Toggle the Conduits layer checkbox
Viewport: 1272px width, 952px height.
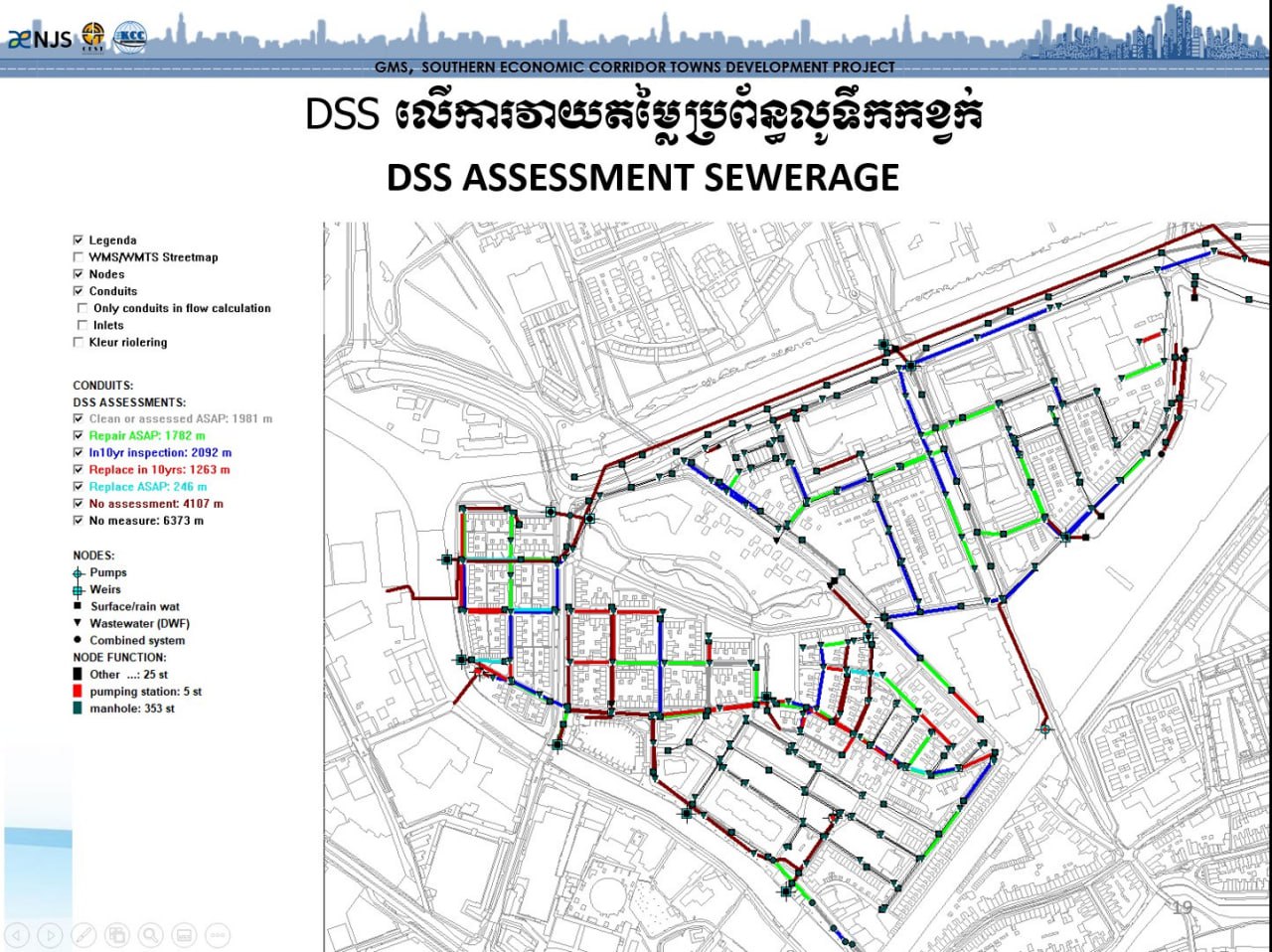click(79, 291)
